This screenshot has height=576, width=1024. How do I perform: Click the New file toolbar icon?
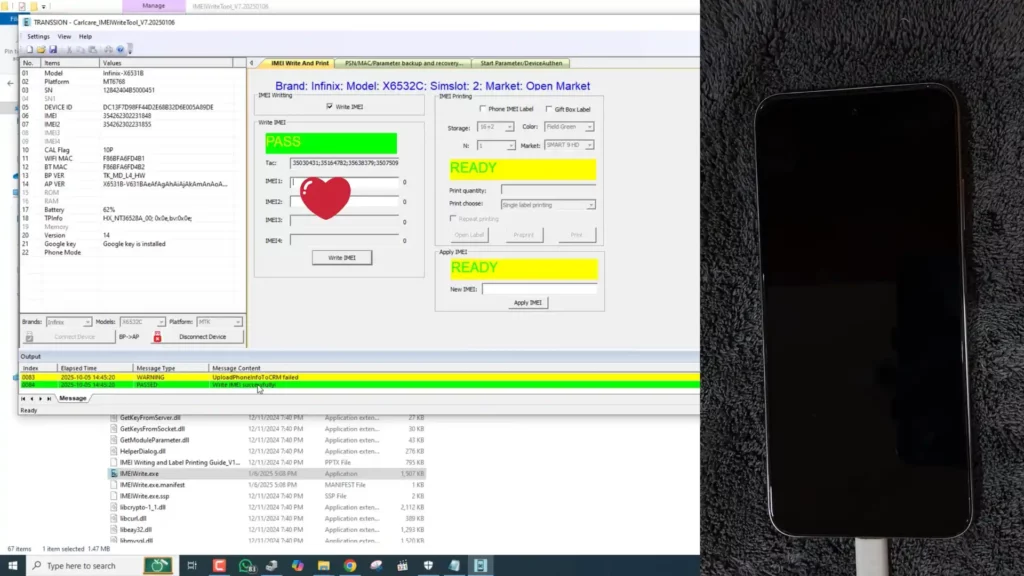pyautogui.click(x=29, y=49)
